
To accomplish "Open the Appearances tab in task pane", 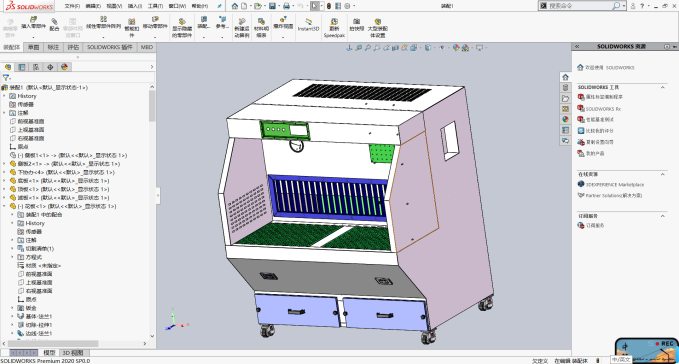I will [x=565, y=119].
